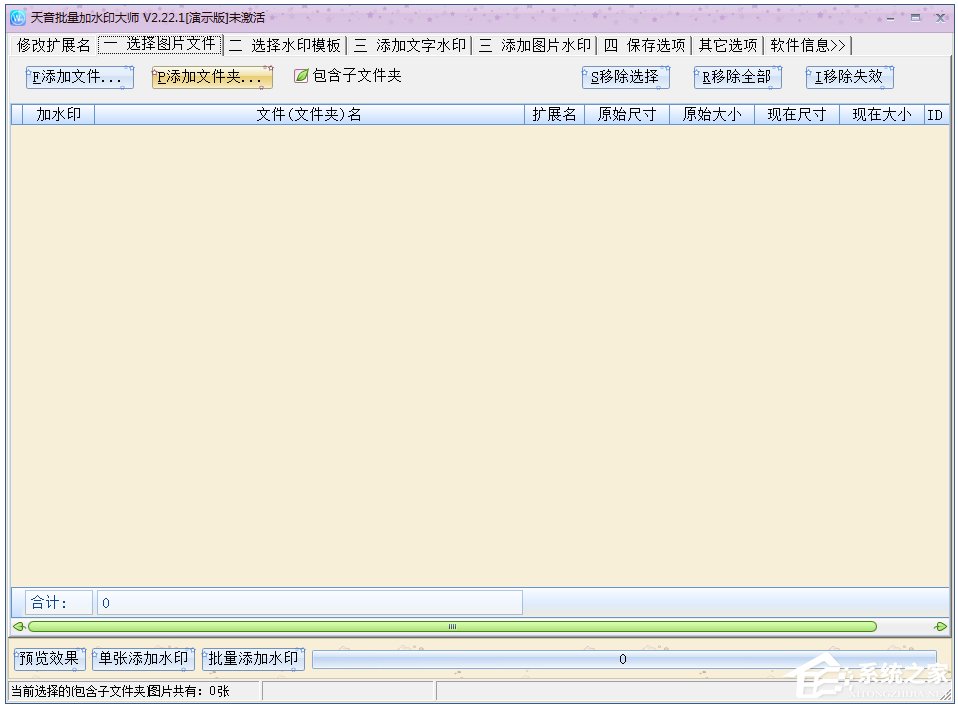Screen dimensions: 958x707
Task: Show the 软件信息>> tab
Action: pos(808,45)
